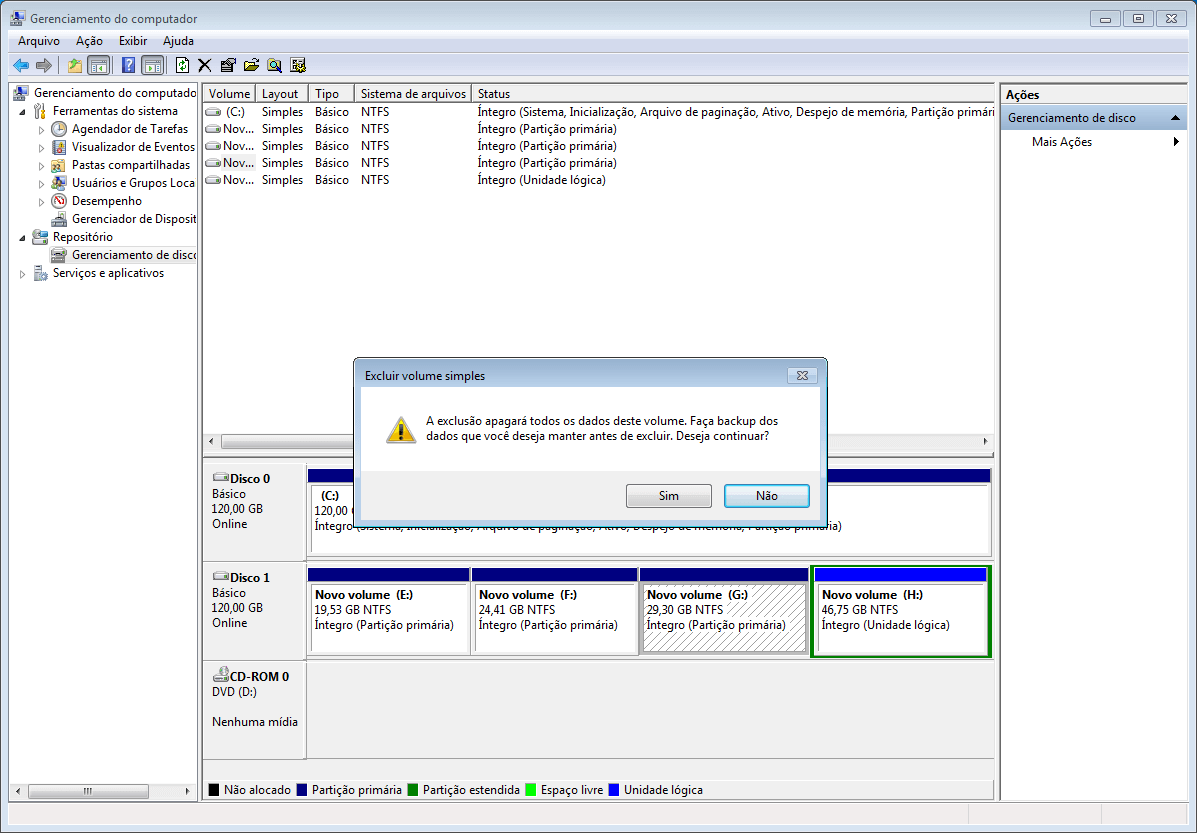Viewport: 1197px width, 833px height.
Task: Toggle the console tree pane visibility
Action: pyautogui.click(x=99, y=64)
